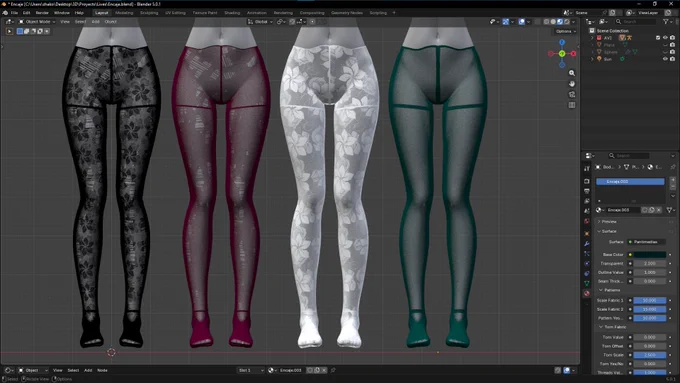Toggle exclude checkbox on AV2 collection
The image size is (680, 383).
[x=658, y=38]
